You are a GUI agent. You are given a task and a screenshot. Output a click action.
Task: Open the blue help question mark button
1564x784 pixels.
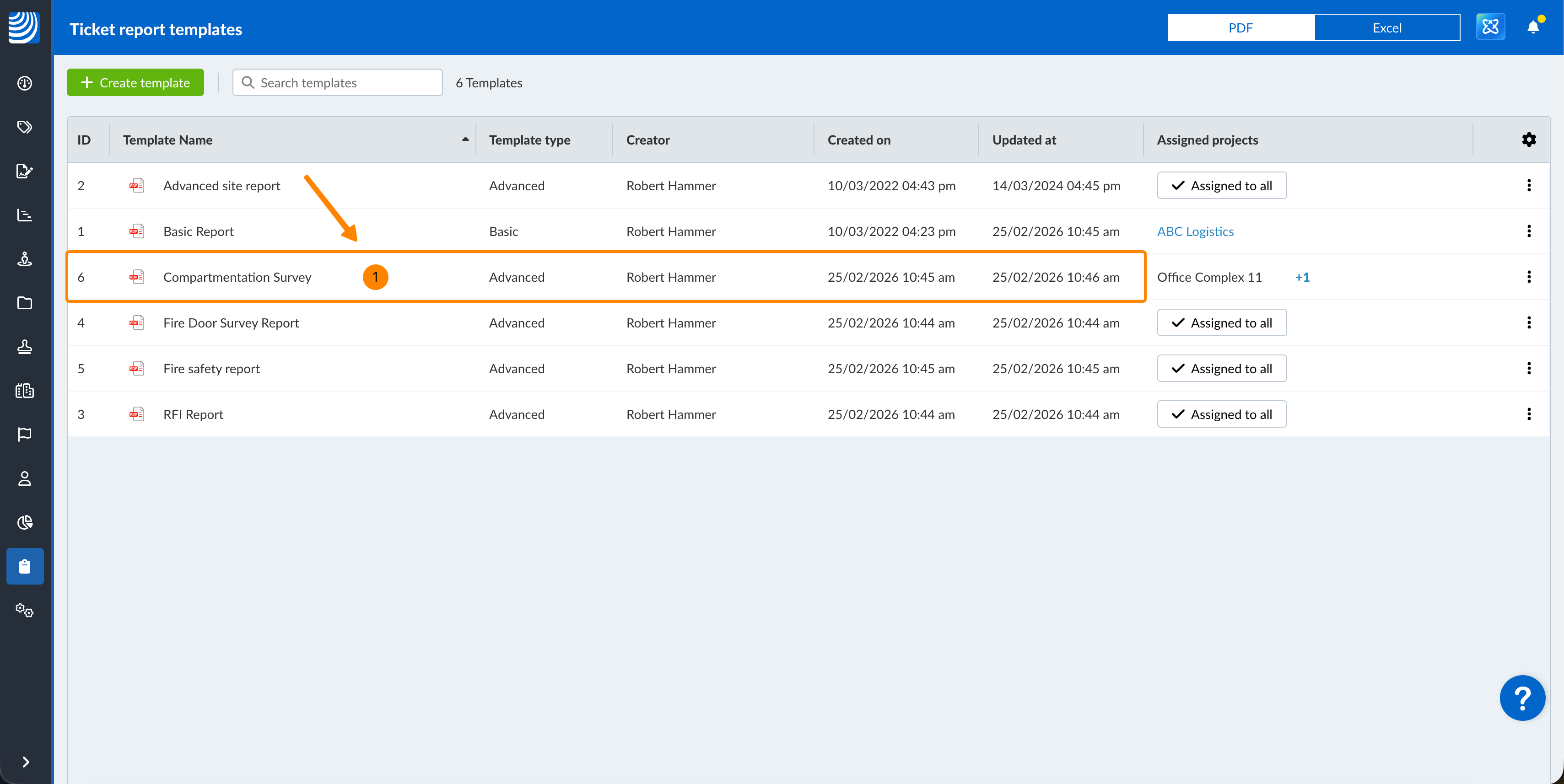[x=1521, y=698]
